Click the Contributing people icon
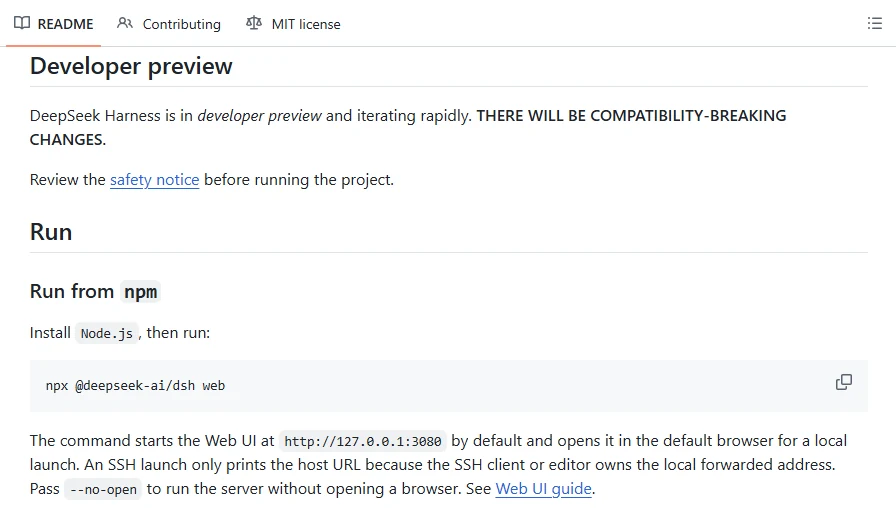 (125, 23)
